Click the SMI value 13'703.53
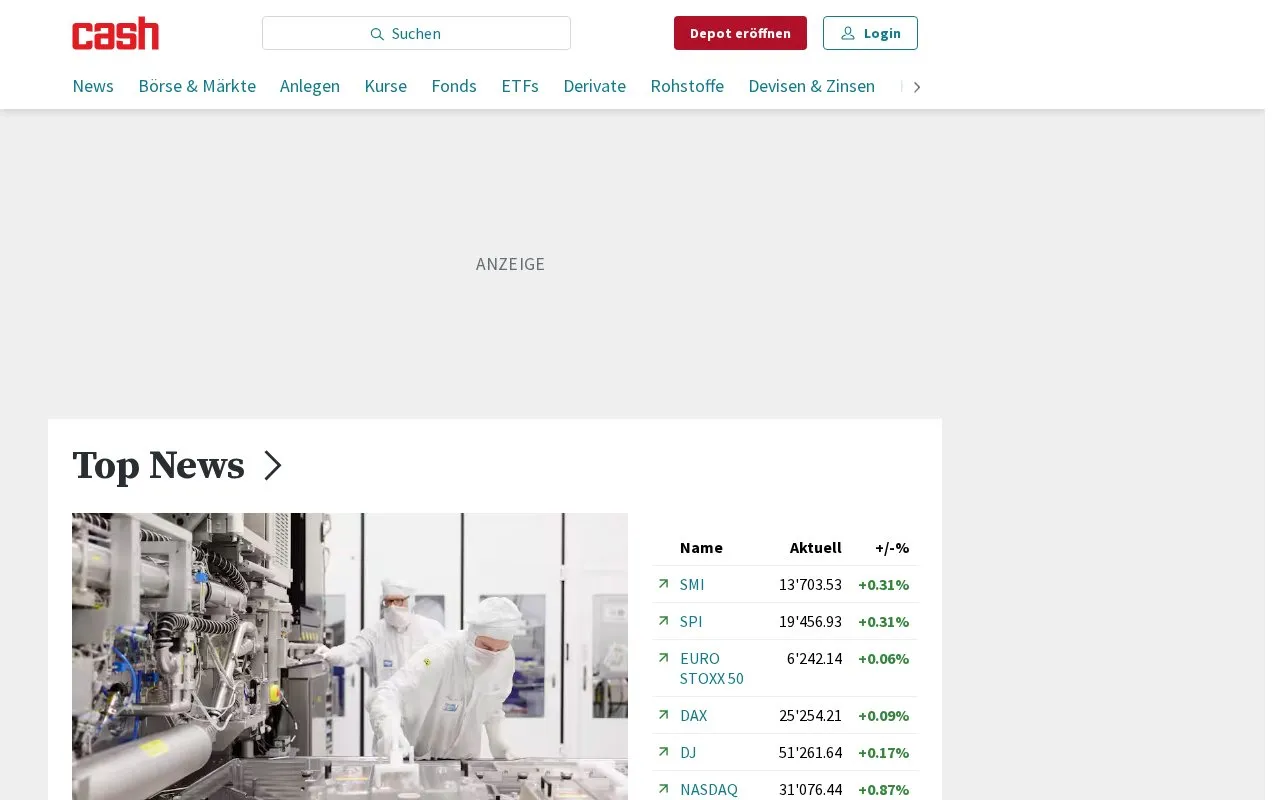 click(810, 584)
